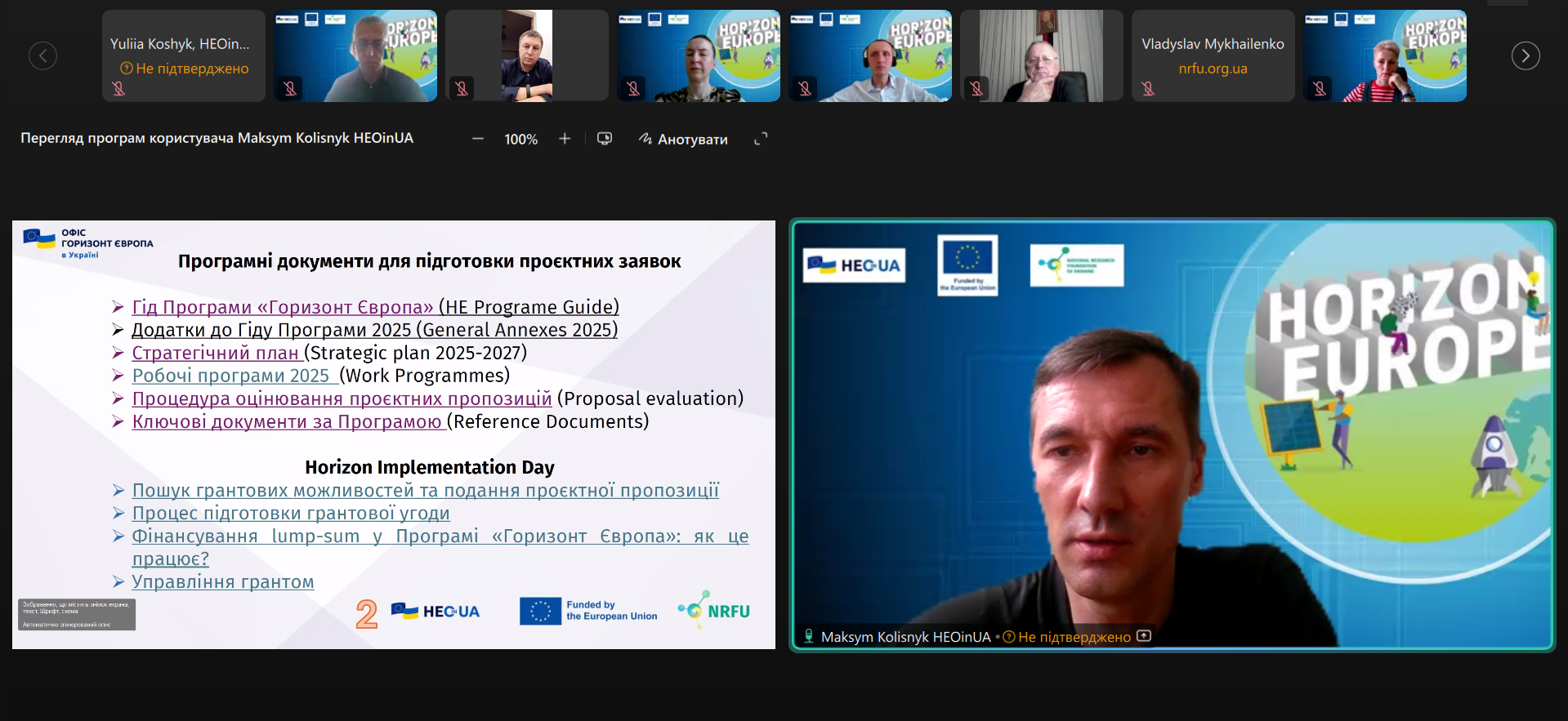The width and height of the screenshot is (1568, 721).
Task: Click microphone icon next to Maksym Kolisnyk
Action: coord(809,636)
